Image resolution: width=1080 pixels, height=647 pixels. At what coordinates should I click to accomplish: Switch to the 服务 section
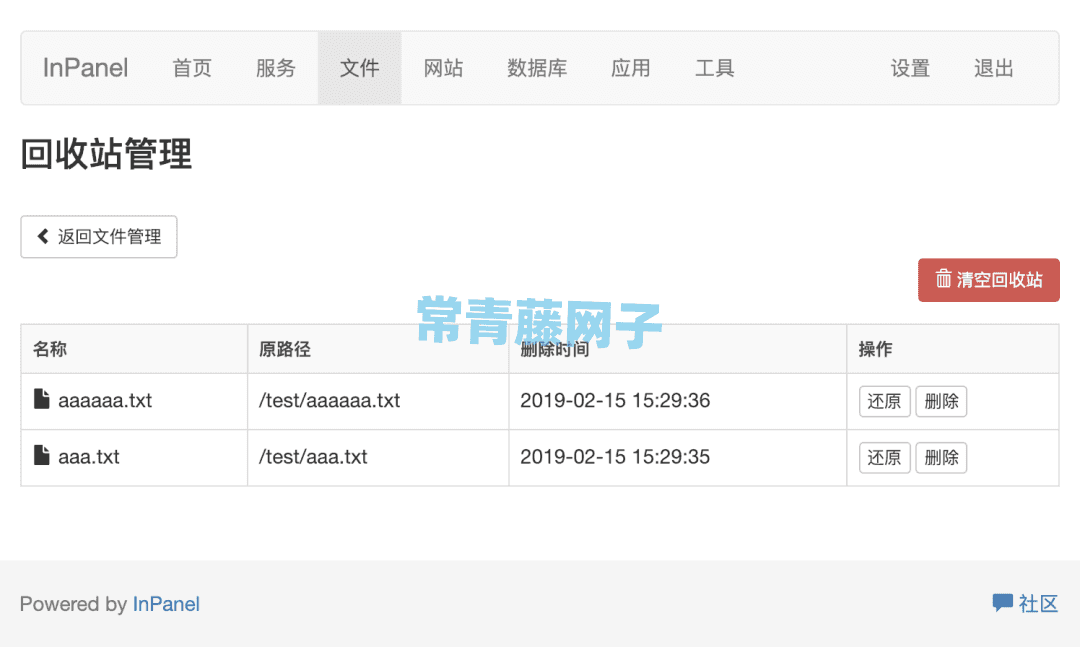tap(276, 68)
